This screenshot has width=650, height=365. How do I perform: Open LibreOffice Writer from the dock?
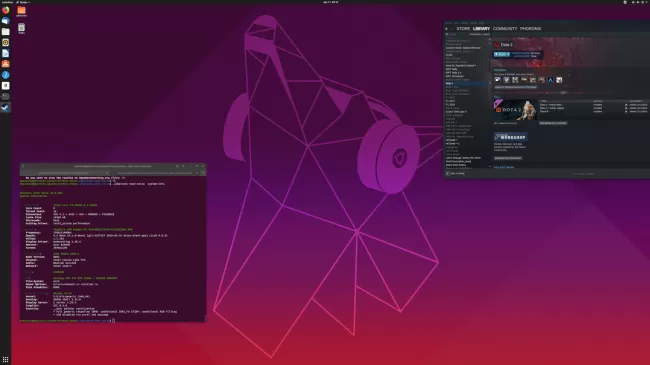pyautogui.click(x=5, y=53)
